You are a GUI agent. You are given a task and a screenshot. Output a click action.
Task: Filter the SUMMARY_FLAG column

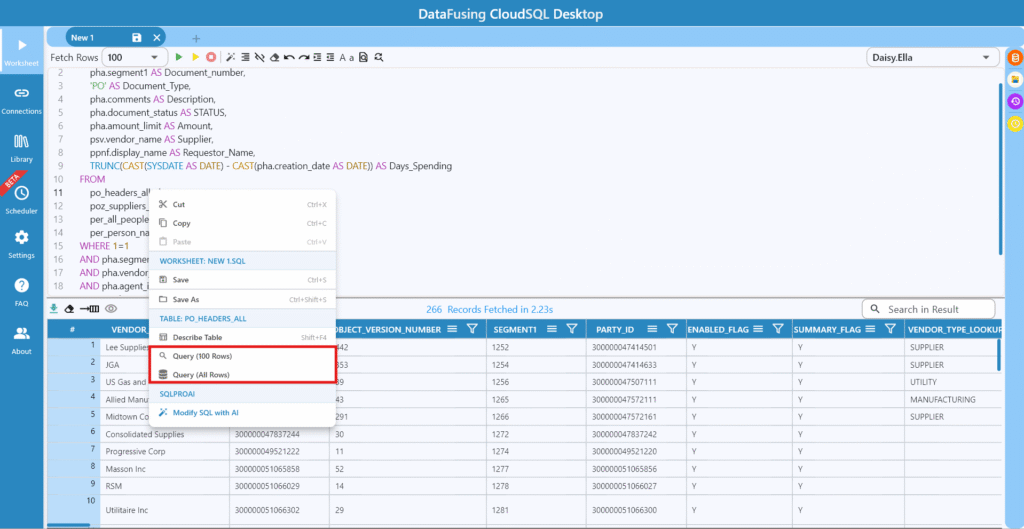coord(889,329)
